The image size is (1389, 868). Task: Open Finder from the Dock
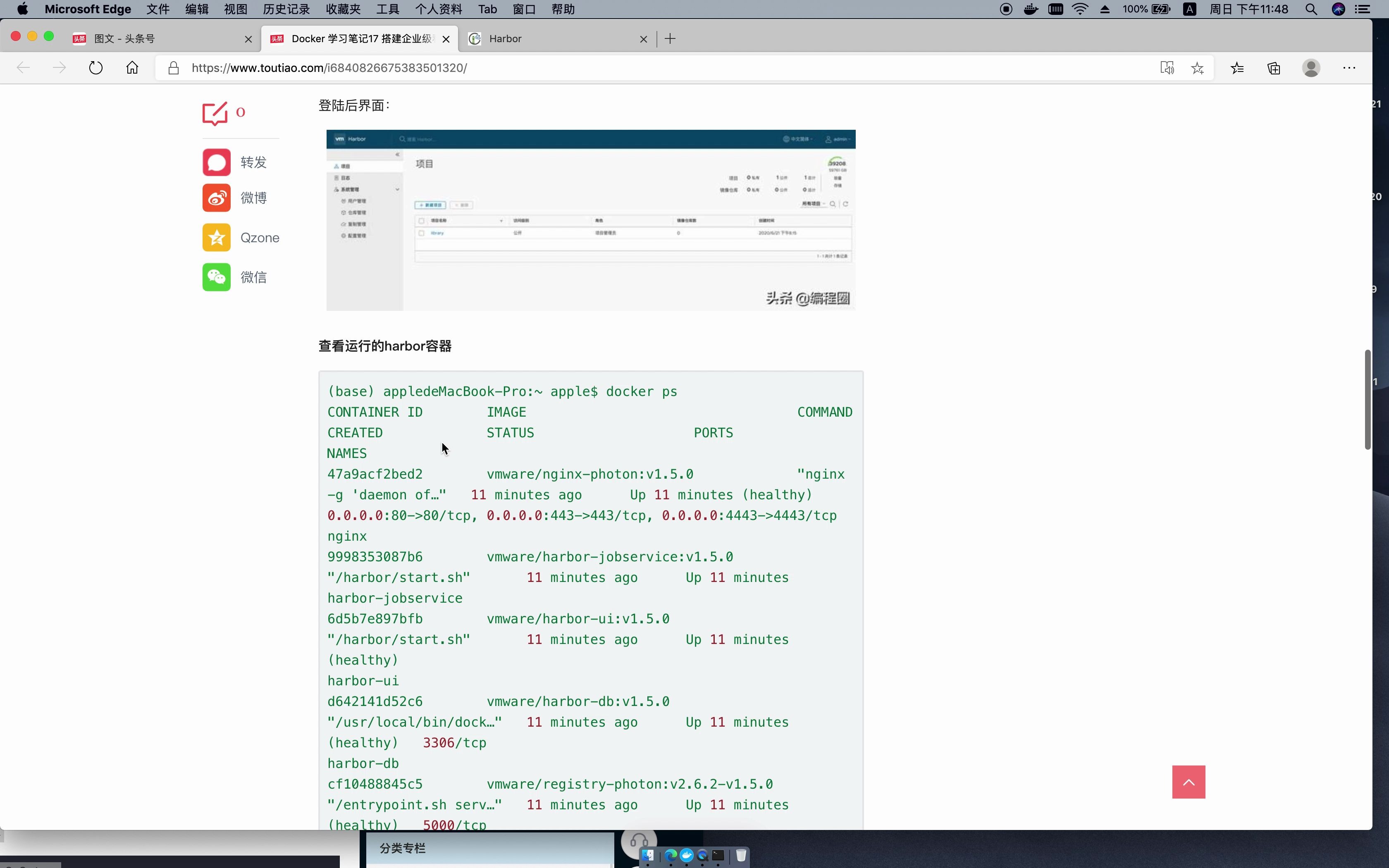pos(648,855)
